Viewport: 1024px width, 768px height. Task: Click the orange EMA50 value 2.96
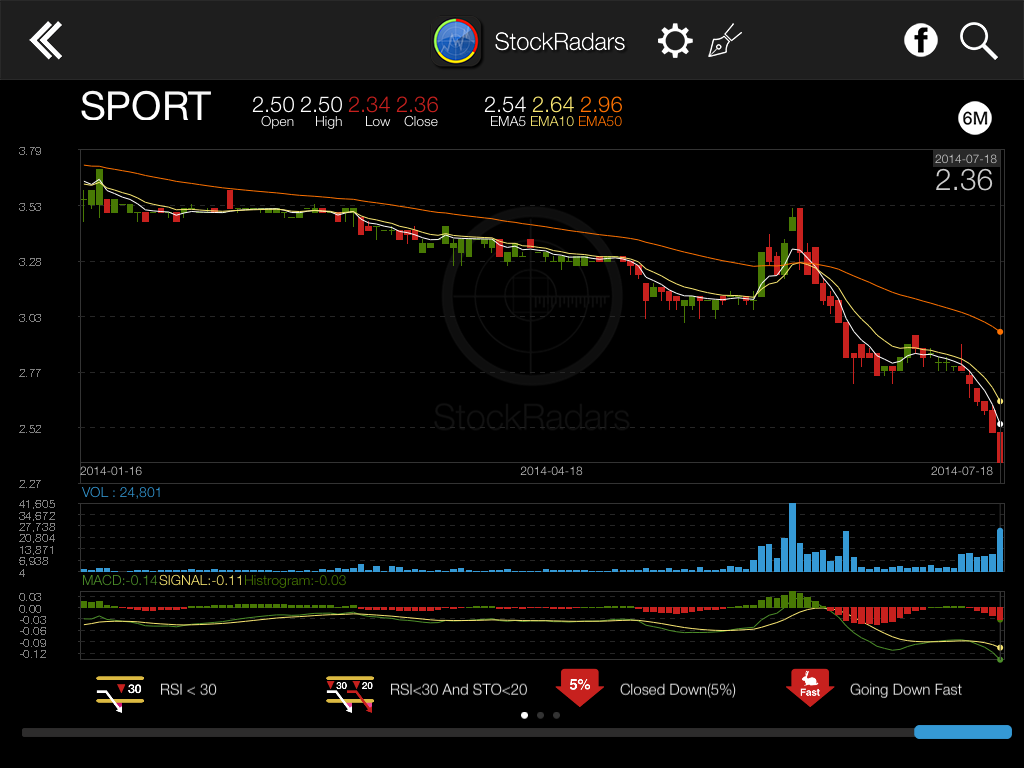coord(601,104)
